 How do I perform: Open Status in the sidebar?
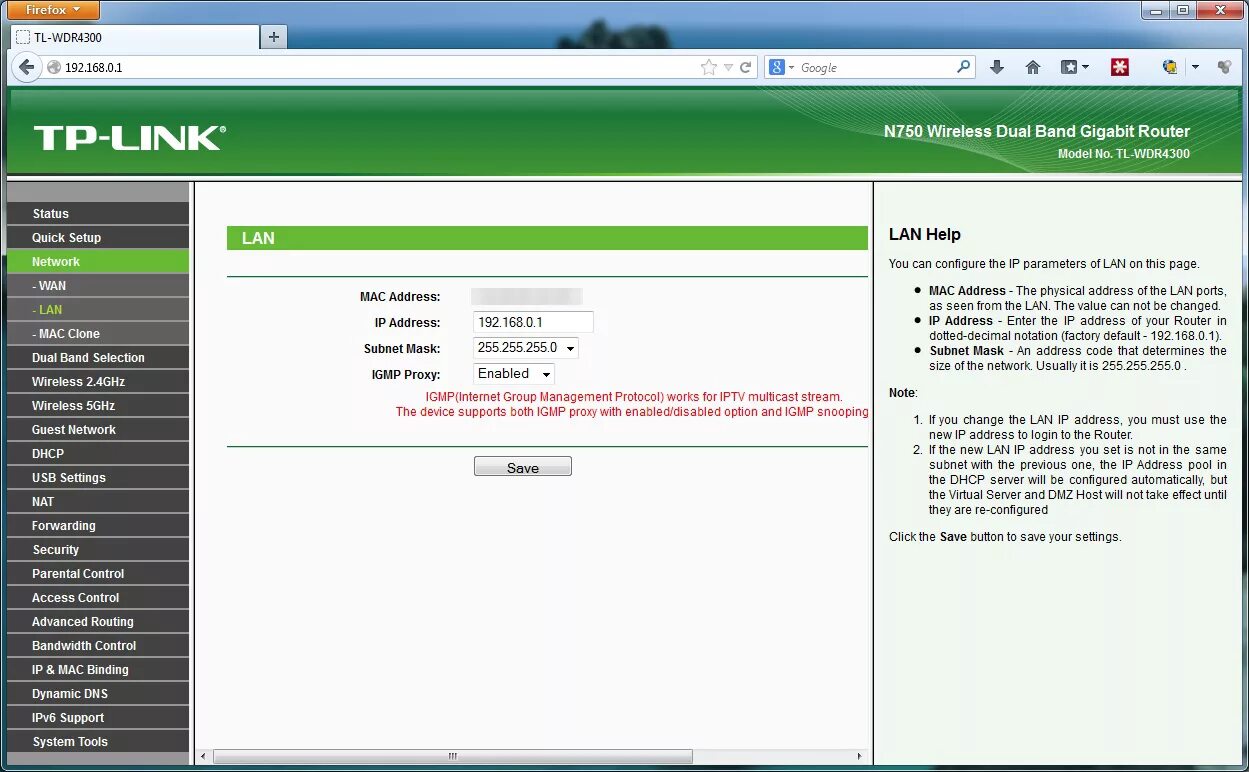point(97,214)
